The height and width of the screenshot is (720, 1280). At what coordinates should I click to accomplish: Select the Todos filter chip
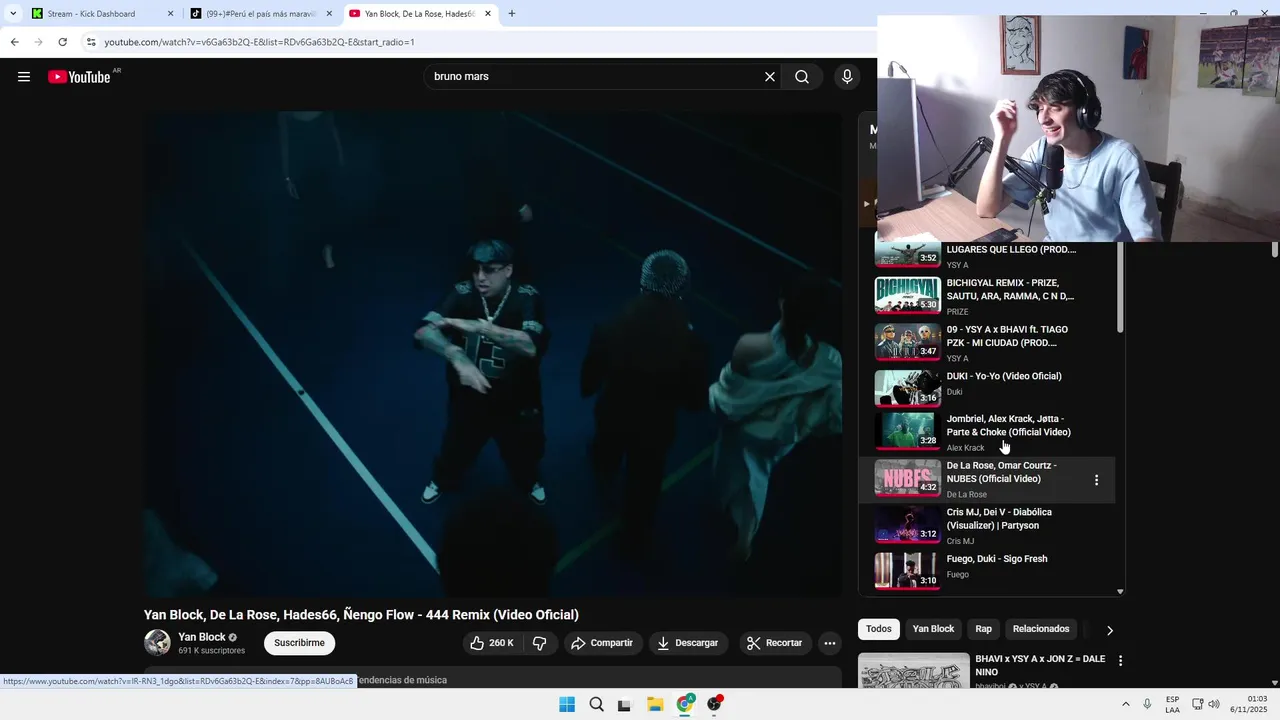pos(879,629)
